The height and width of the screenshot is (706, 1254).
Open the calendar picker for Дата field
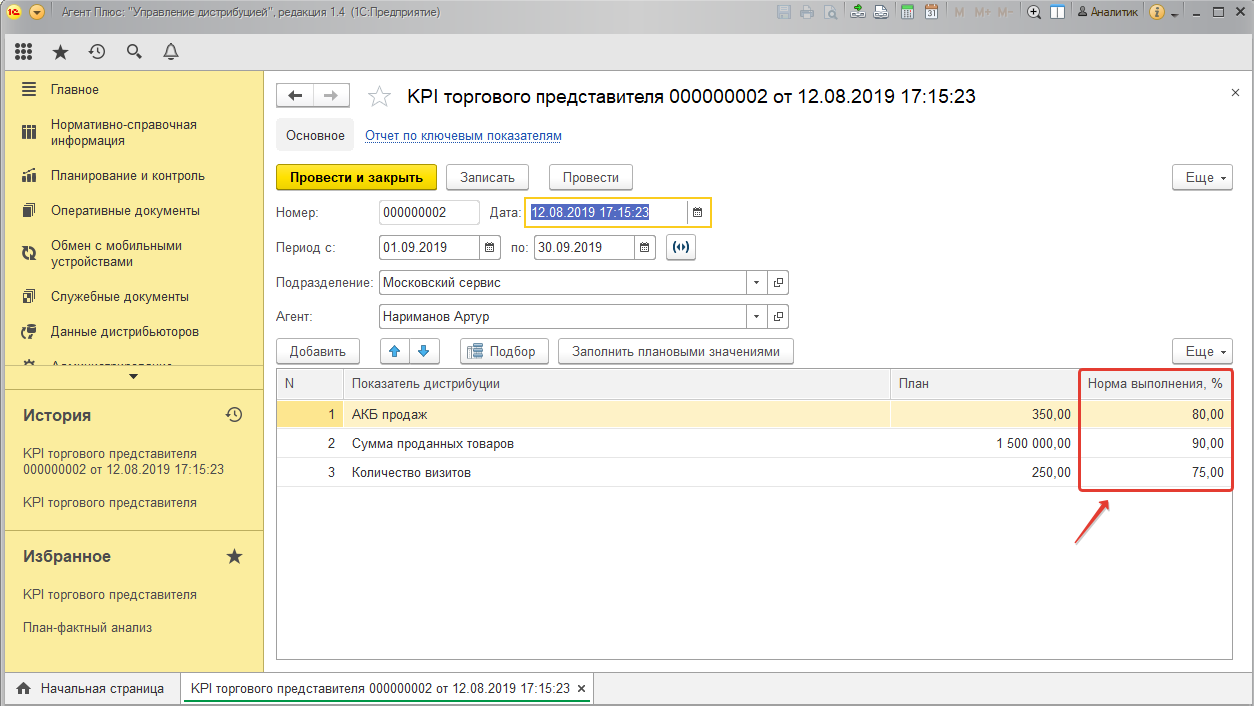[698, 213]
